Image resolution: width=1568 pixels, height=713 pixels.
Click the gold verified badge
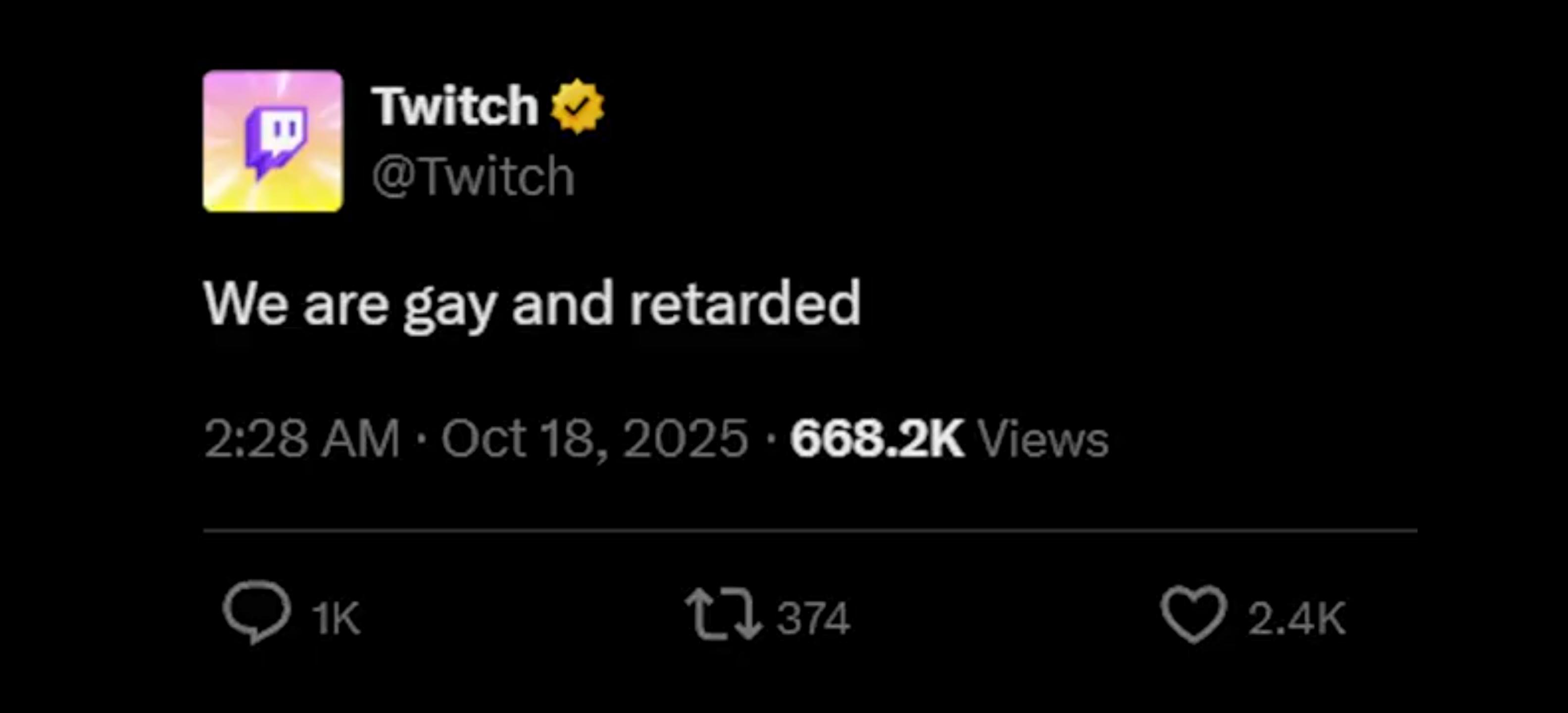577,106
